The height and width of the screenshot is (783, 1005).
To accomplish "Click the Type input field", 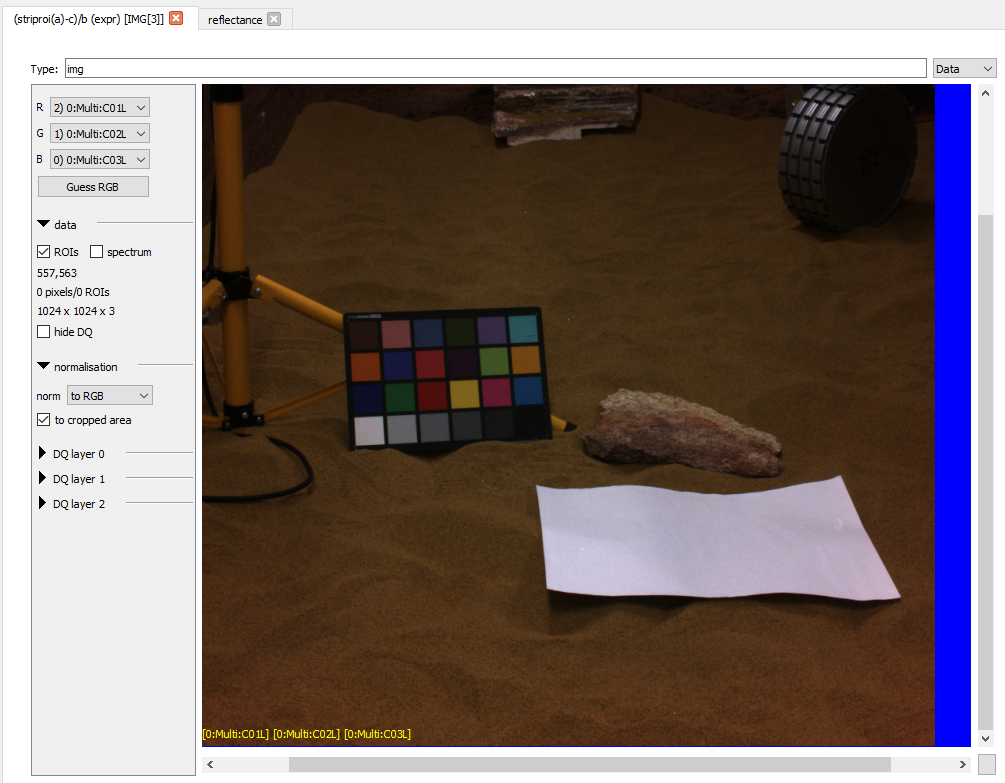I will click(495, 69).
